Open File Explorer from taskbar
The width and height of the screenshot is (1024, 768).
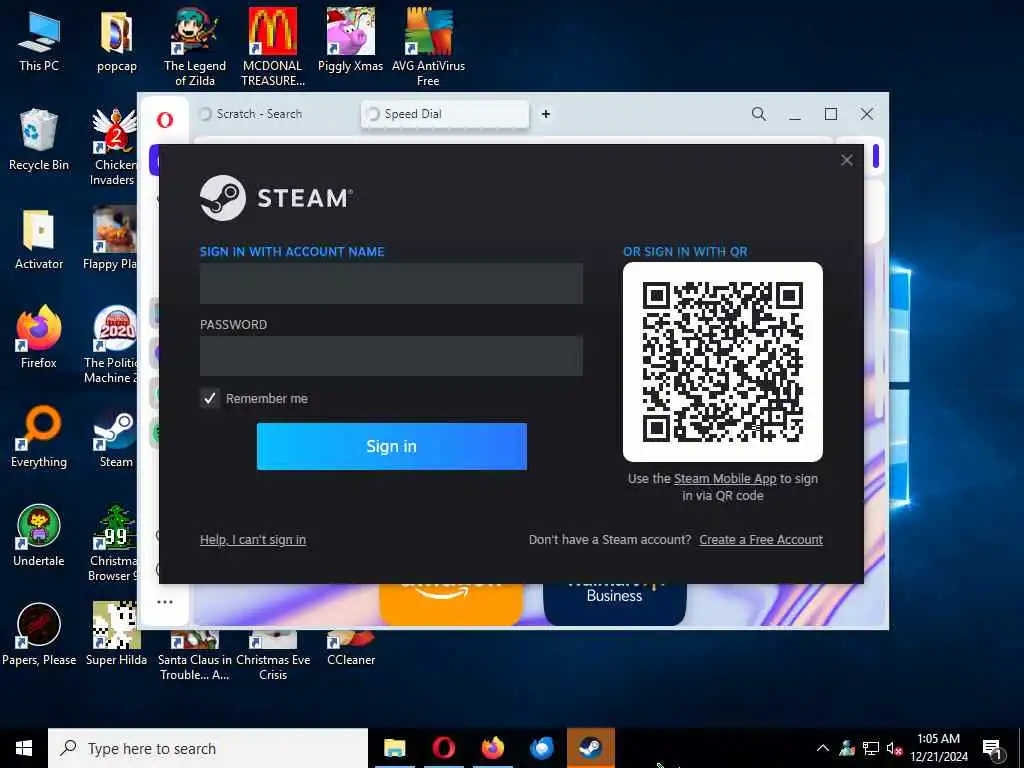(x=394, y=748)
